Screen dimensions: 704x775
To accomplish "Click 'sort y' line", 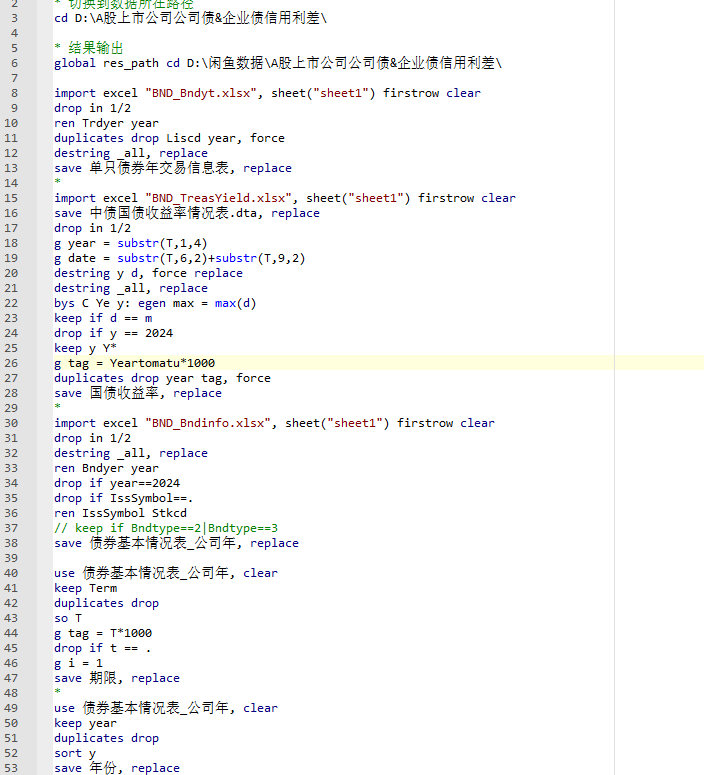I will [x=75, y=753].
